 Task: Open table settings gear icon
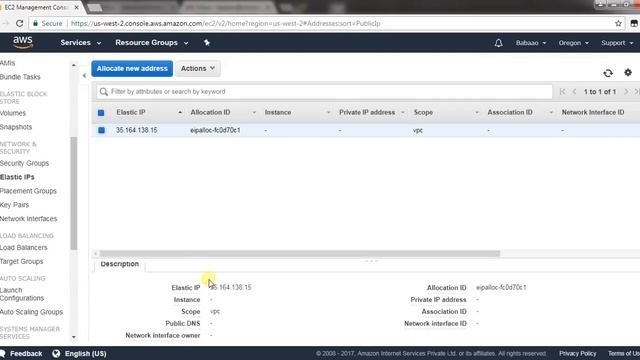pos(628,73)
